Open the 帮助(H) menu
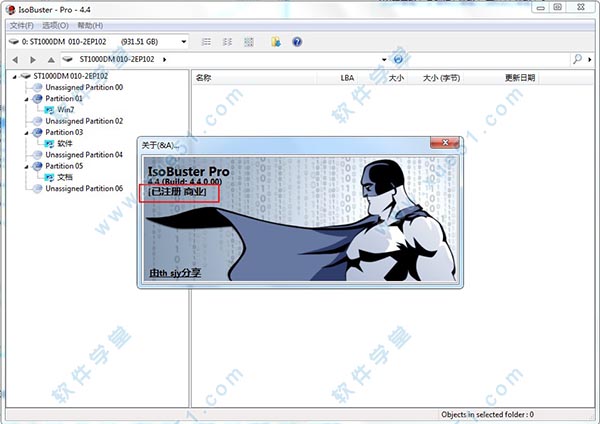 [x=90, y=26]
